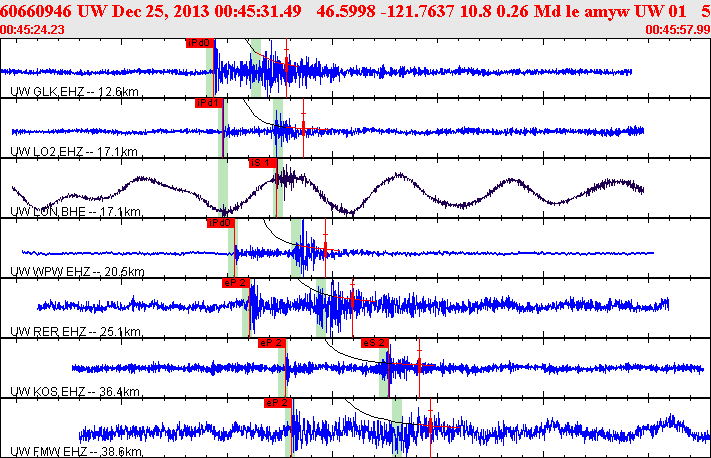Click the start time 00:45:24.23
This screenshot has width=711, height=458.
tap(32, 30)
